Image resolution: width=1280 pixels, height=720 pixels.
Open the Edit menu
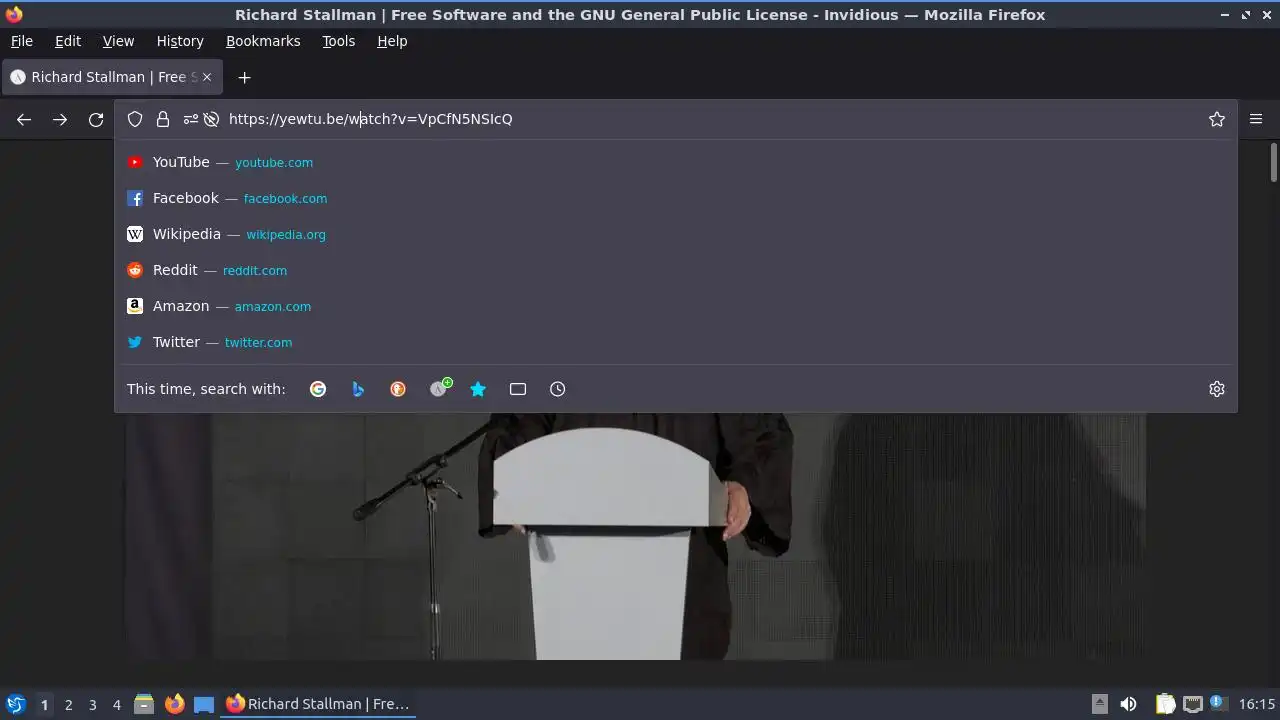click(68, 41)
